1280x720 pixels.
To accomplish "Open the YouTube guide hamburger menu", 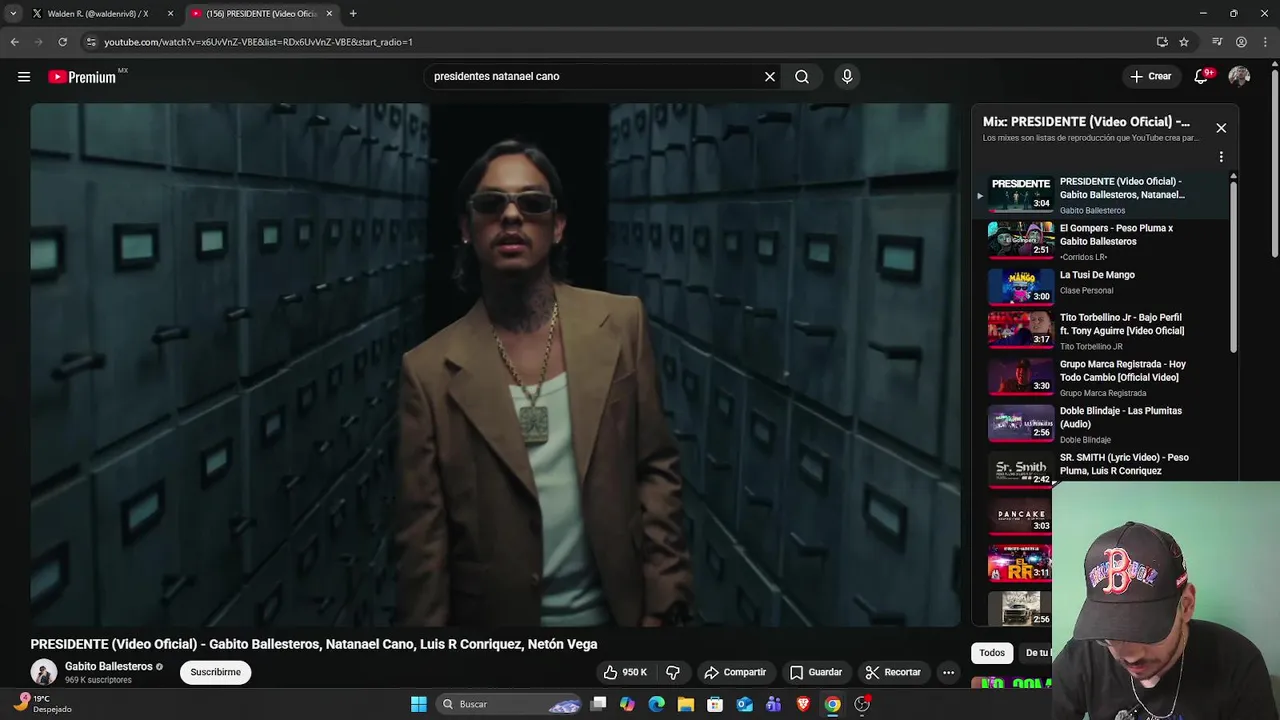I will click(x=24, y=77).
